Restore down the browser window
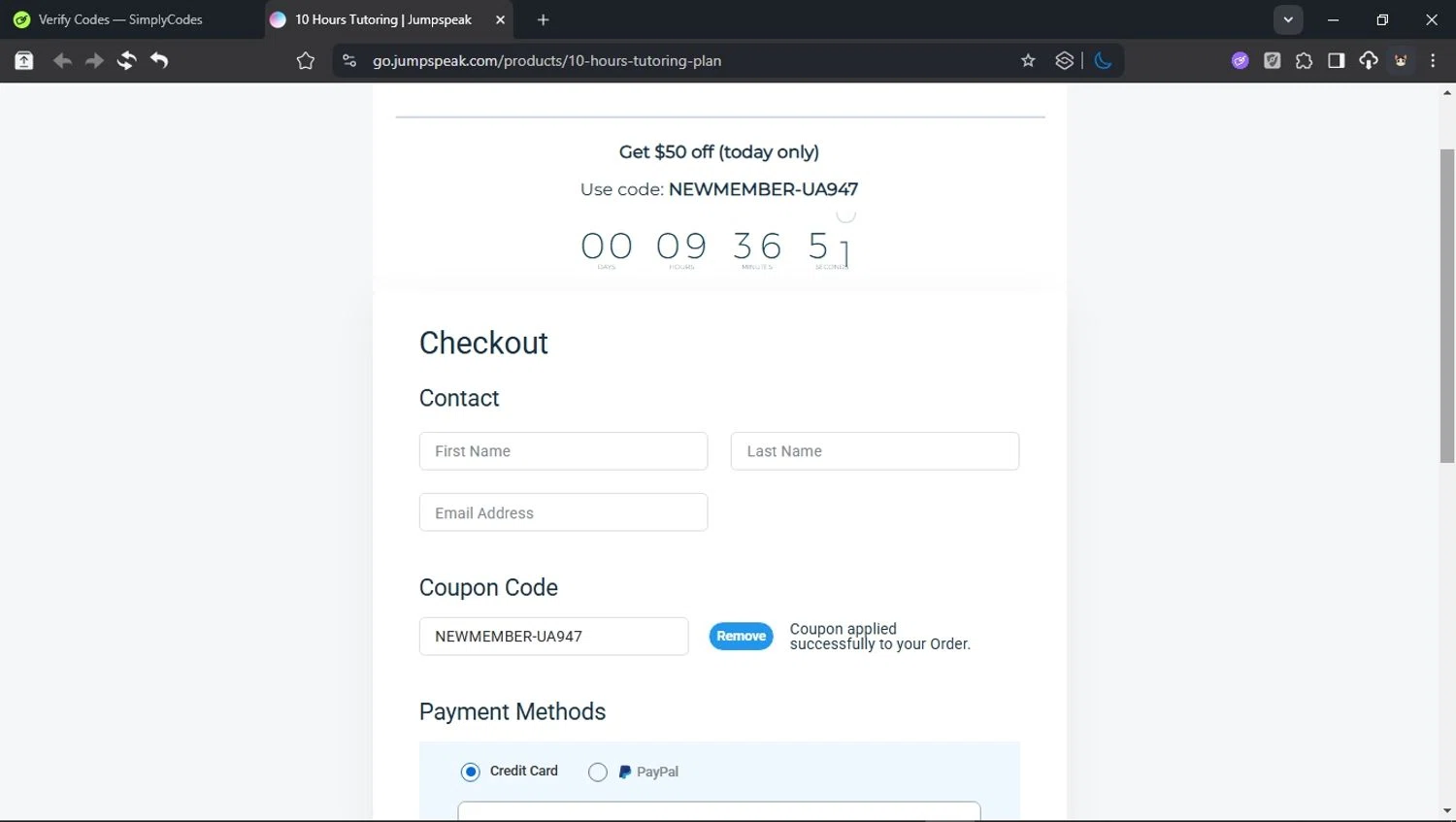 pos(1382,19)
